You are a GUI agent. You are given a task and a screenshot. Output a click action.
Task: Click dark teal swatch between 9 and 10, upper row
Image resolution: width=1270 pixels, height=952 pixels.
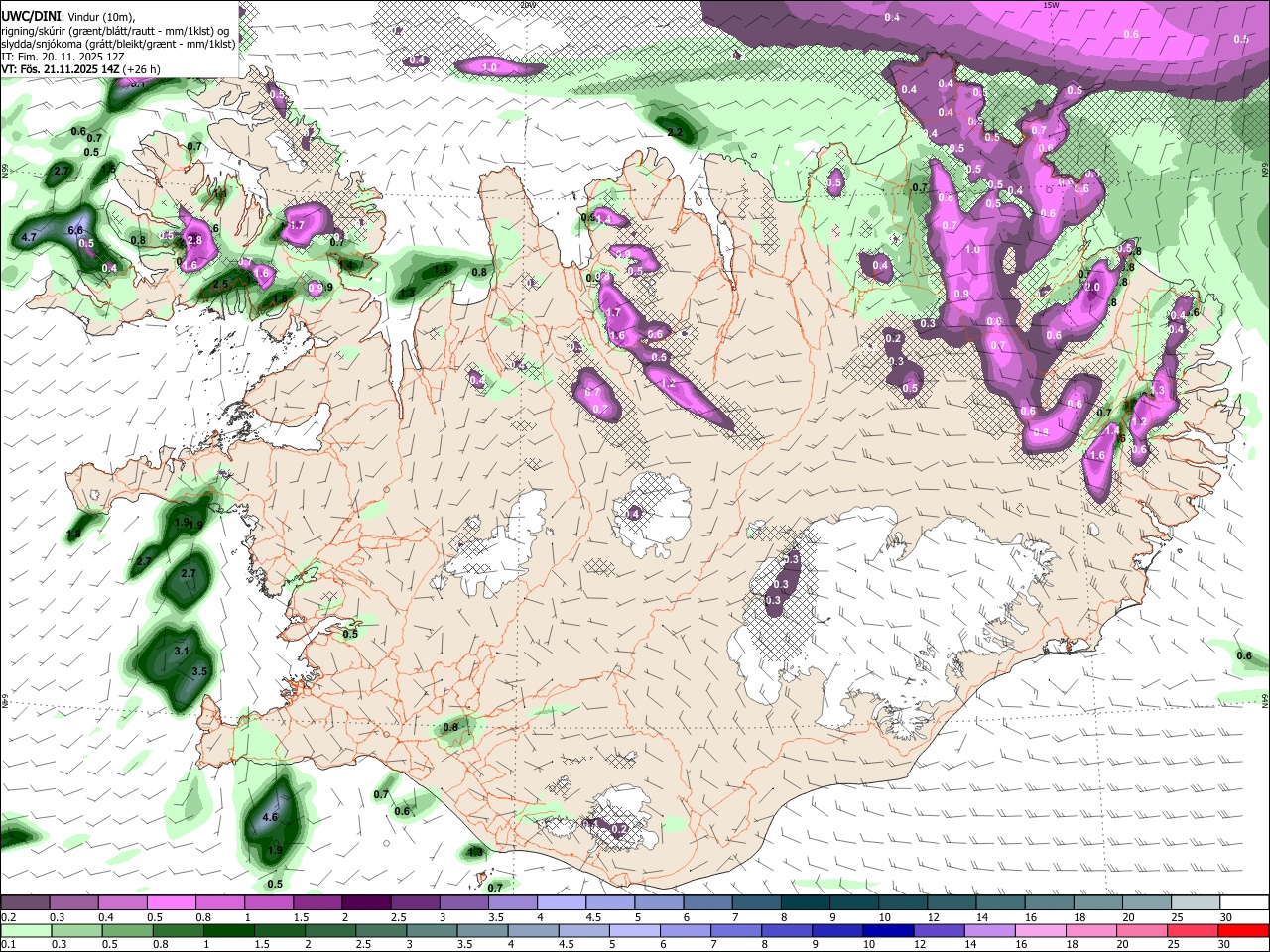tap(854, 903)
